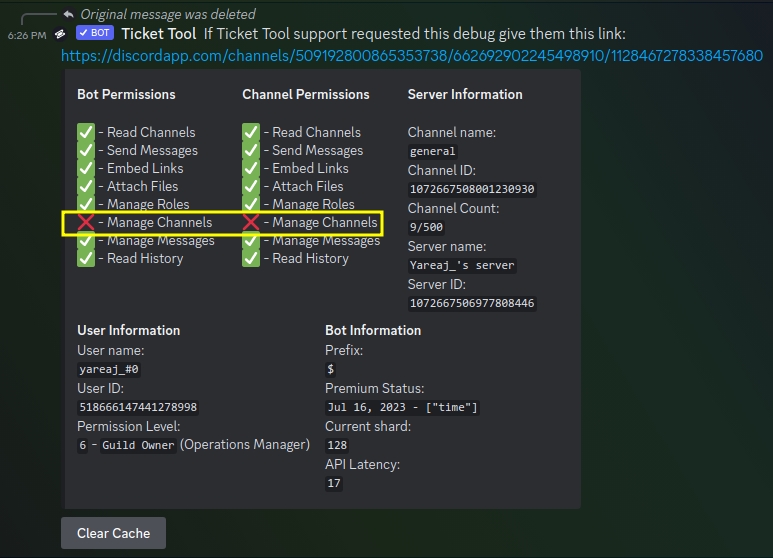Click the reply arrow icon above message
This screenshot has width=773, height=558.
pyautogui.click(x=68, y=14)
